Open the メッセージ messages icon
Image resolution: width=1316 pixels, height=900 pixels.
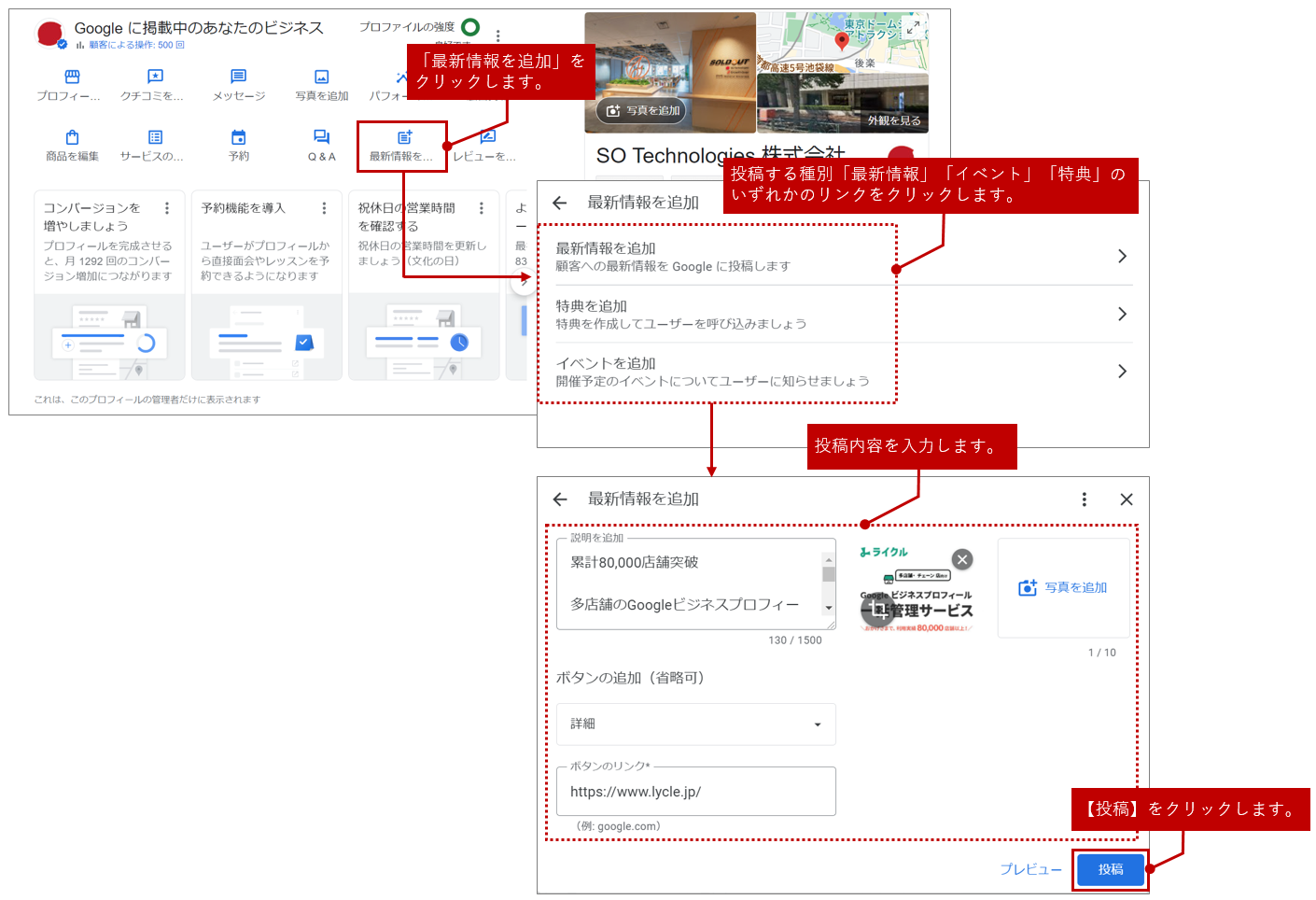tap(238, 77)
